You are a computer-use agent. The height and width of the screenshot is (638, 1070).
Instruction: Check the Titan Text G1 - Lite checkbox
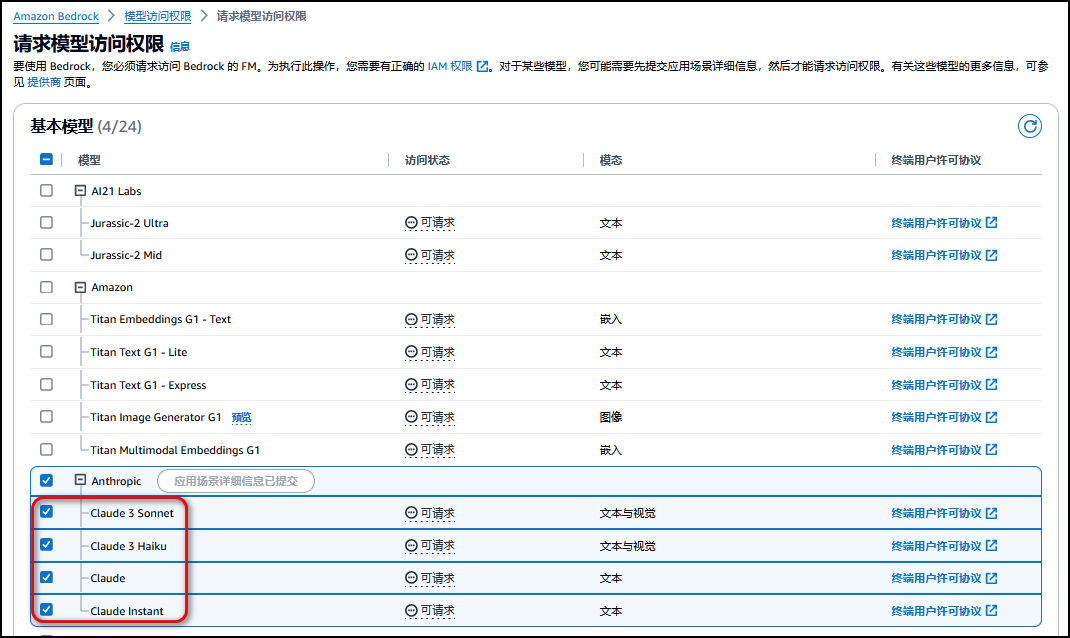[x=46, y=351]
